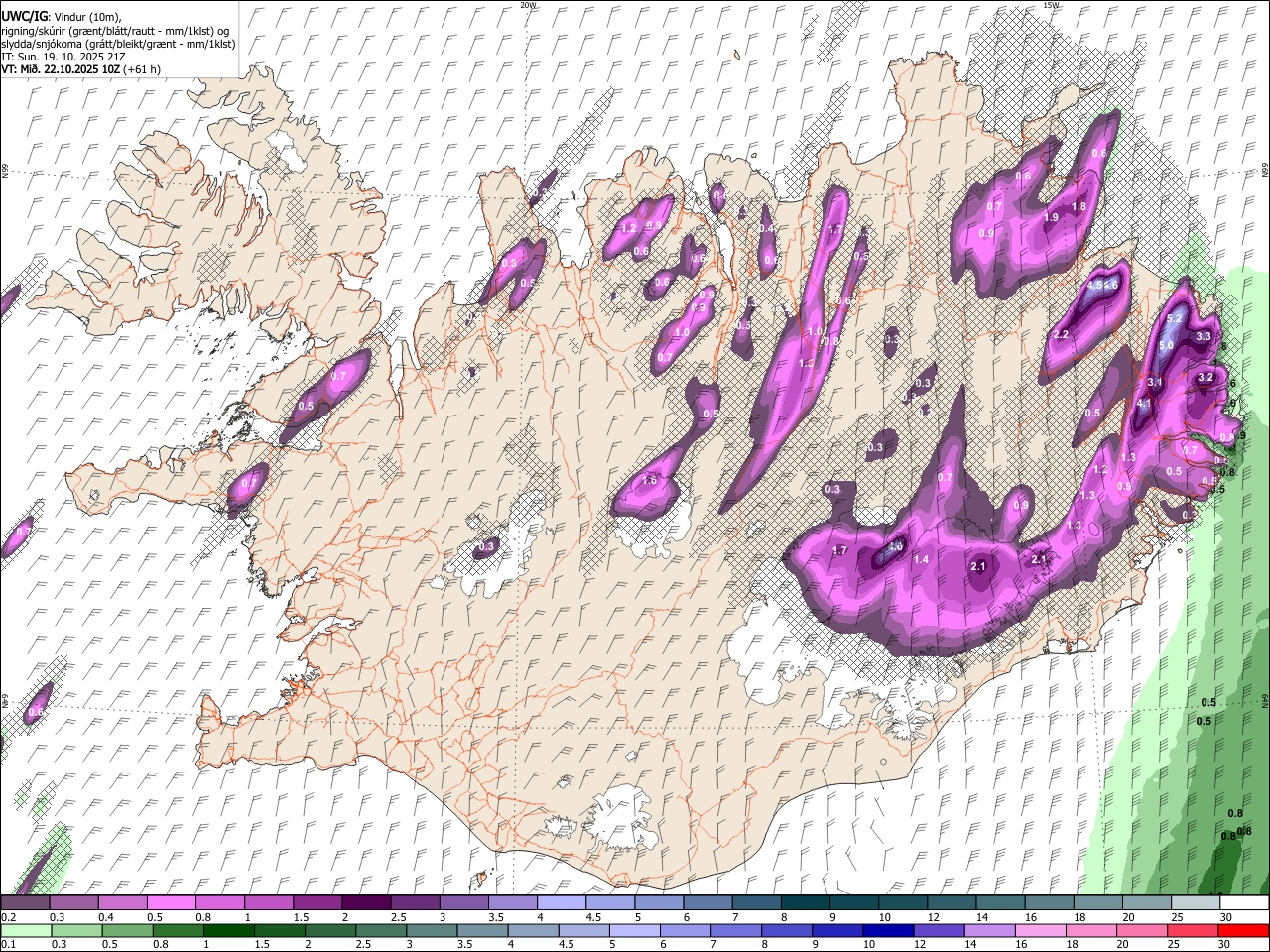
Task: Click the "2.2" snowfall value on the map
Action: point(1061,335)
